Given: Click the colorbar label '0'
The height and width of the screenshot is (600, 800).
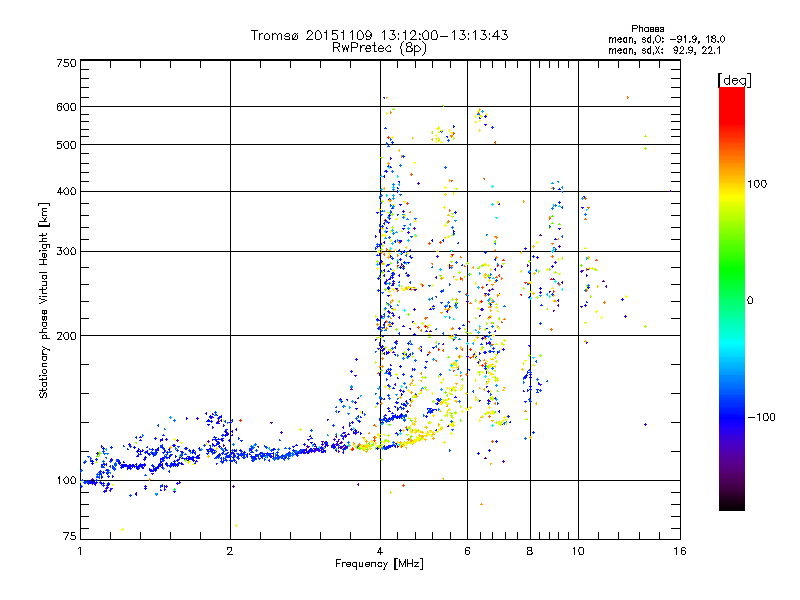Looking at the screenshot, I should pyautogui.click(x=750, y=301).
